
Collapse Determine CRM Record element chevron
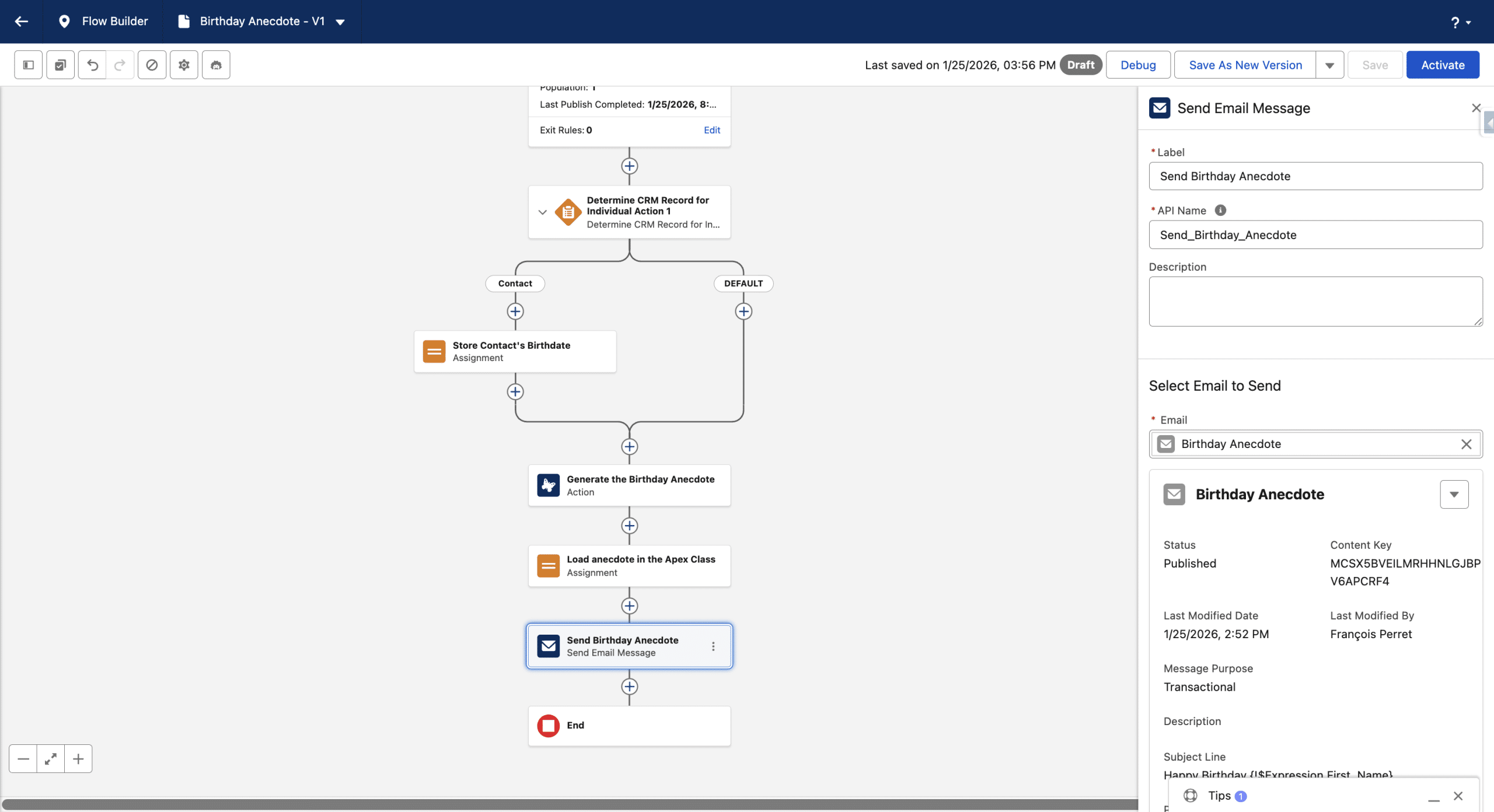tap(542, 212)
